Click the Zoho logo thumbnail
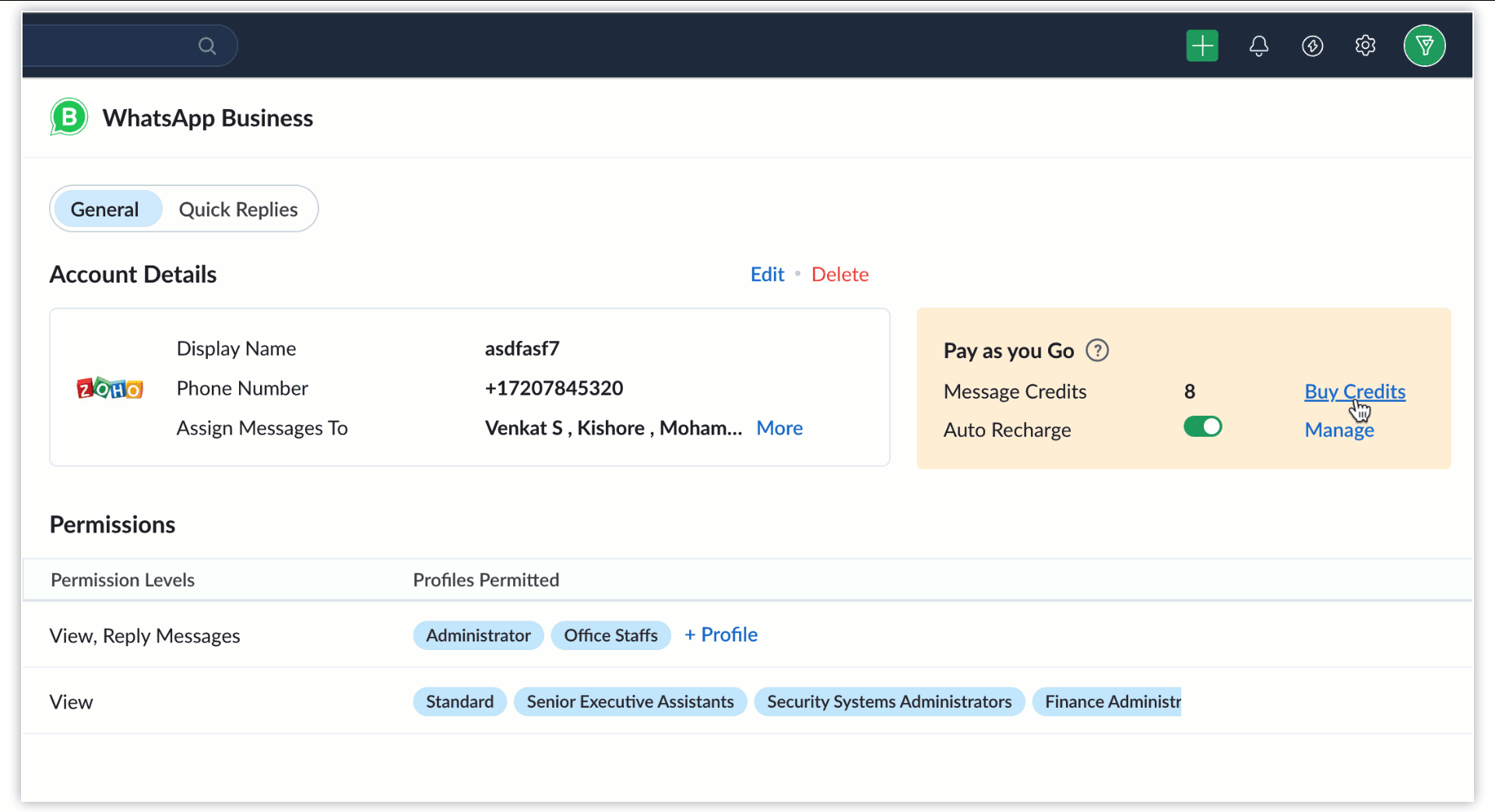Image resolution: width=1495 pixels, height=812 pixels. click(110, 388)
